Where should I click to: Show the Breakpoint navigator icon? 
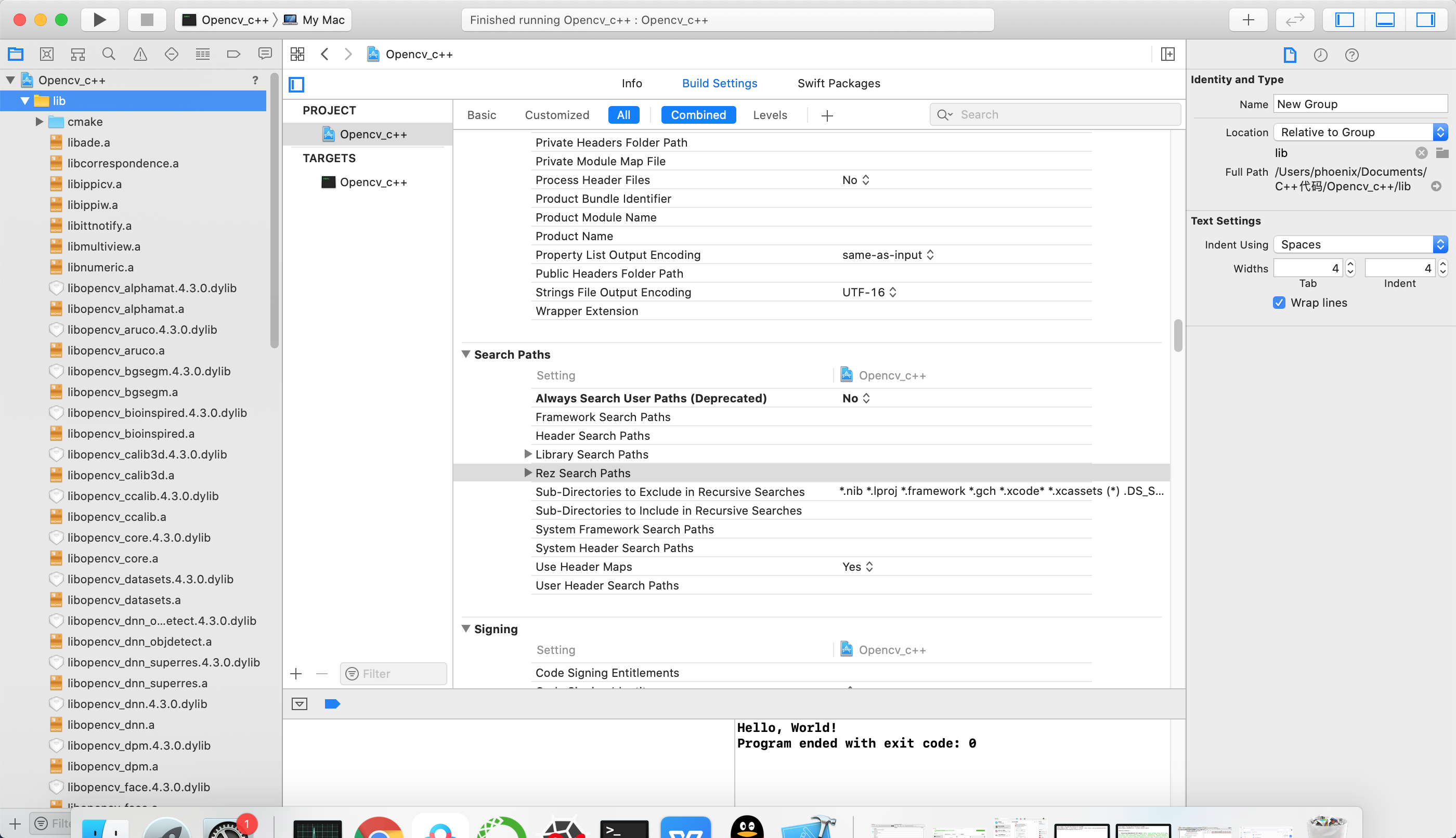point(233,54)
